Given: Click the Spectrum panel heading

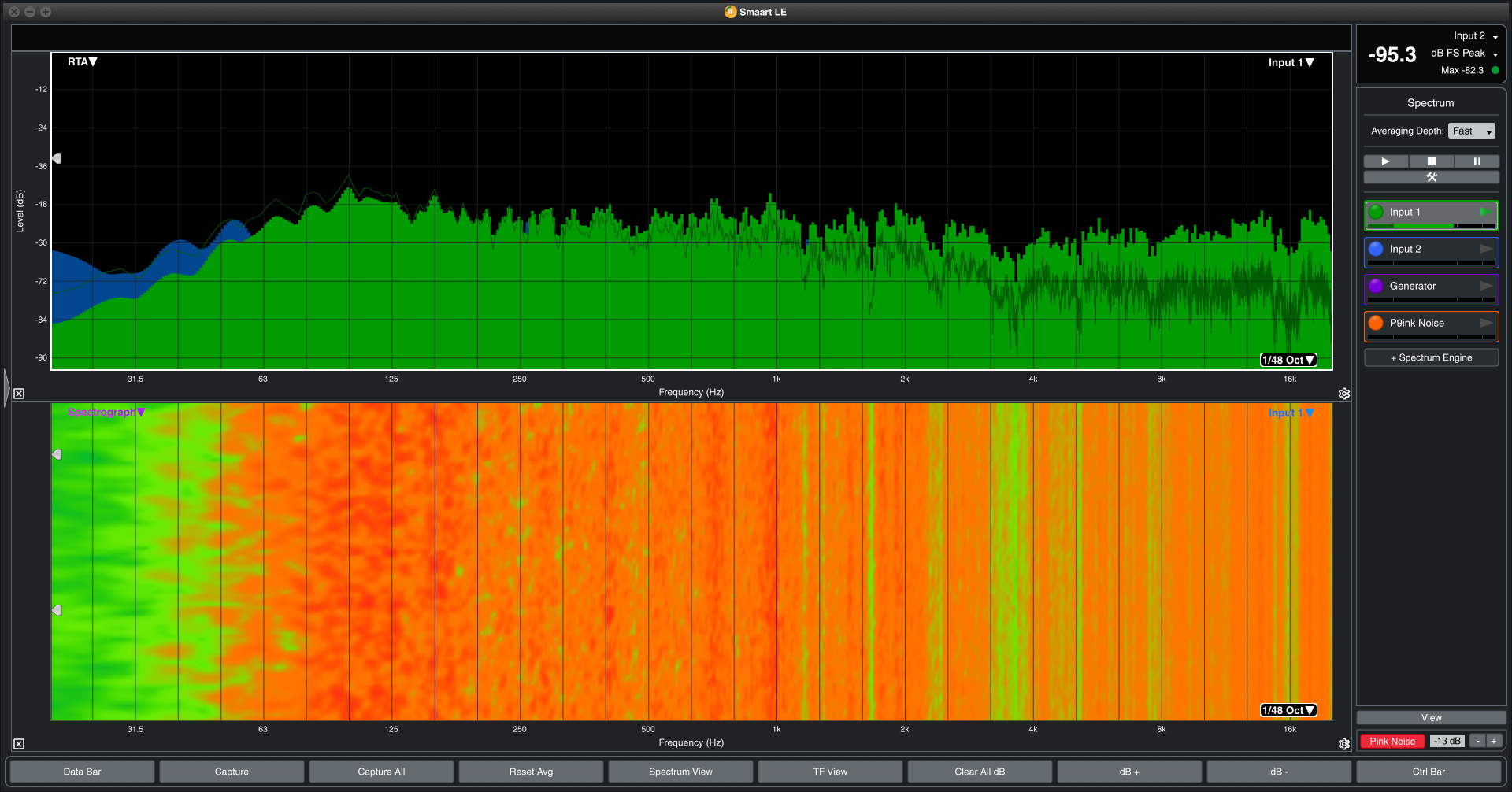Looking at the screenshot, I should [x=1430, y=103].
